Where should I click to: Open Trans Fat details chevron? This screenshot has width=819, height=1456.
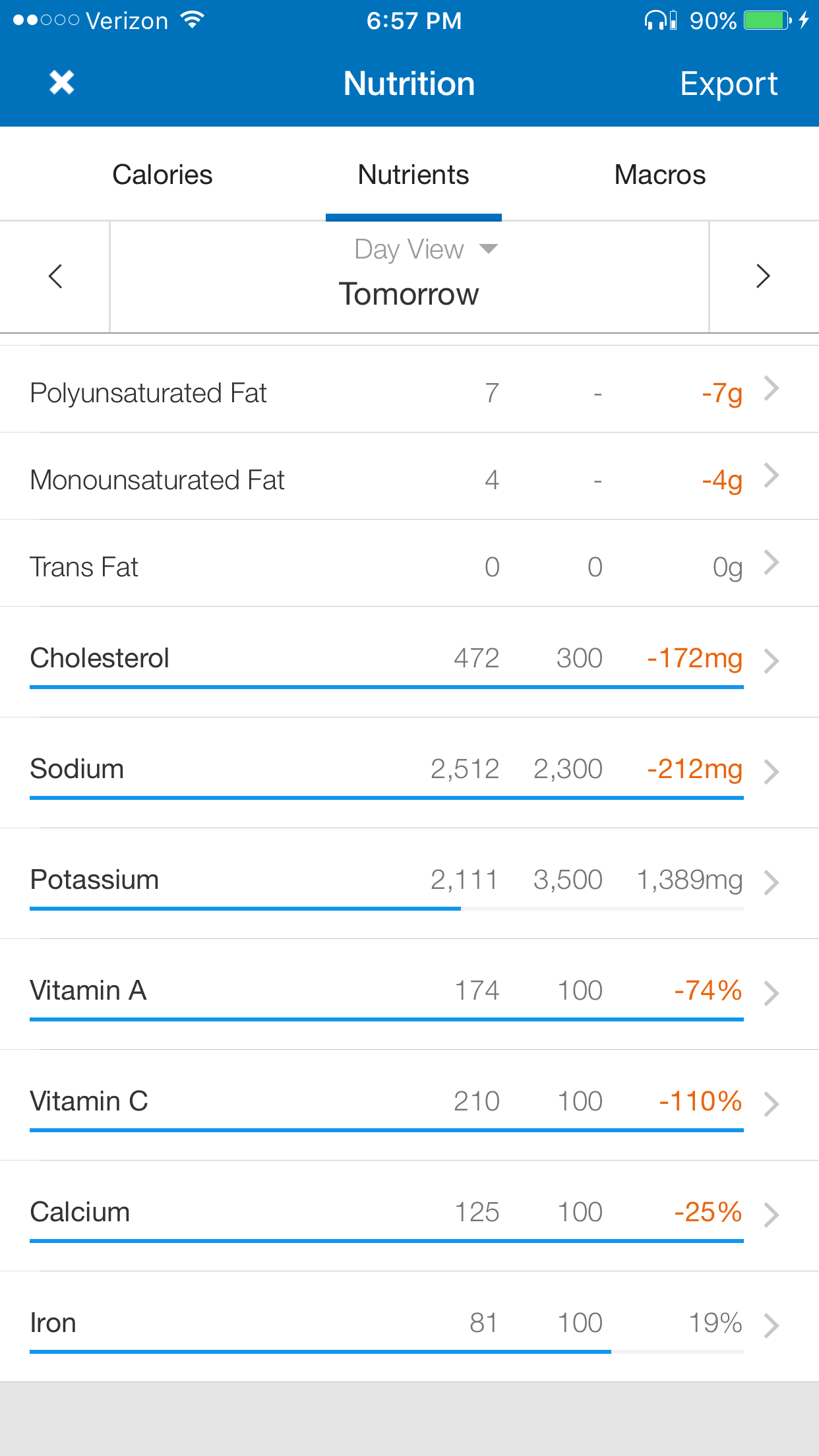[772, 563]
